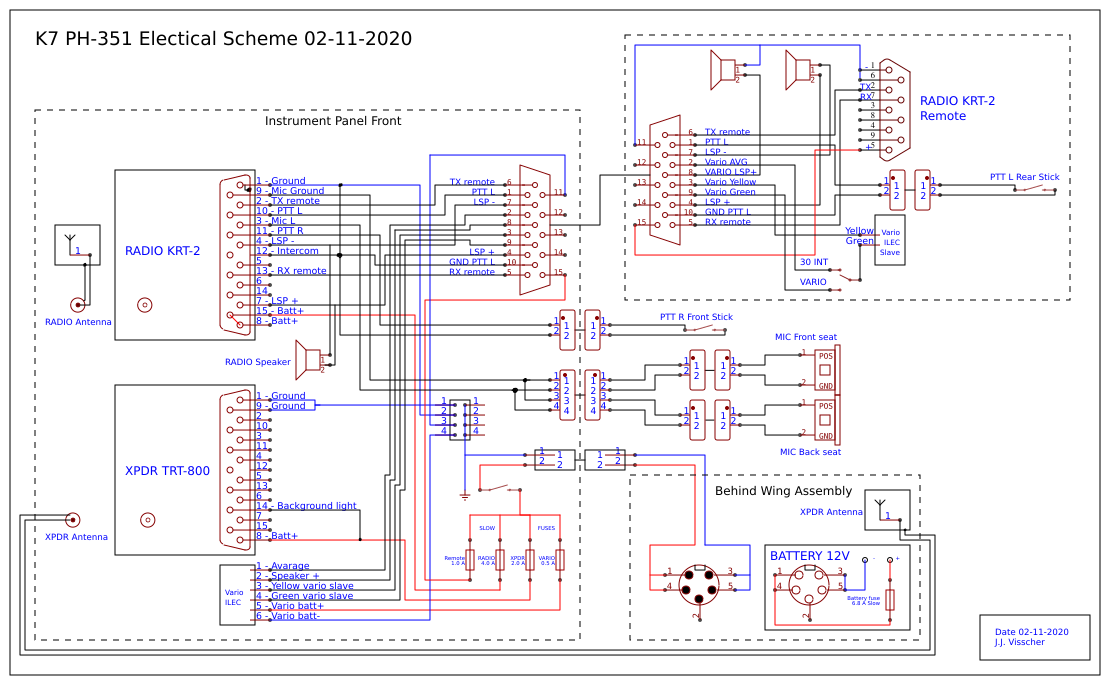Click the VARIO LSP+ label
This screenshot has height=685, width=1110.
click(731, 172)
